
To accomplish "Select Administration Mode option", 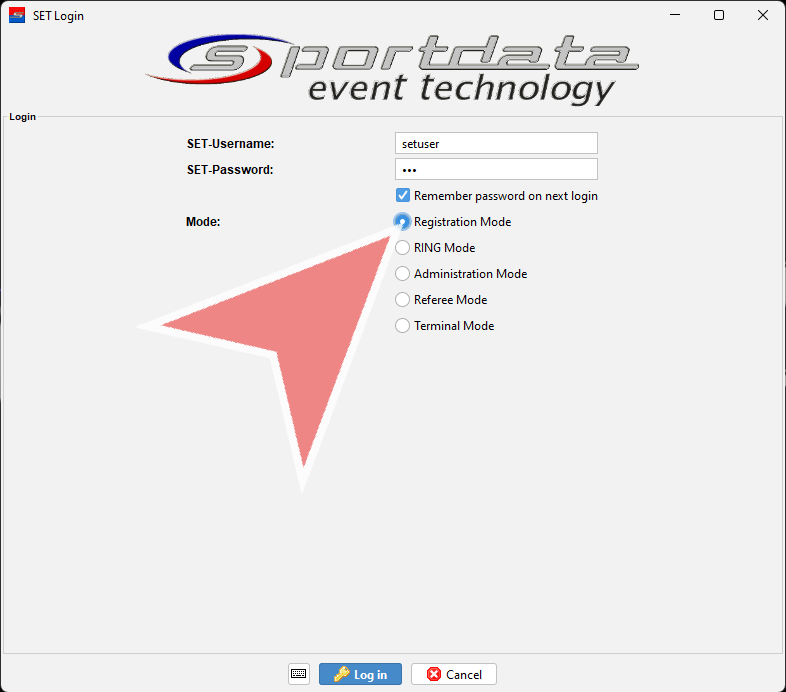I will click(x=403, y=274).
